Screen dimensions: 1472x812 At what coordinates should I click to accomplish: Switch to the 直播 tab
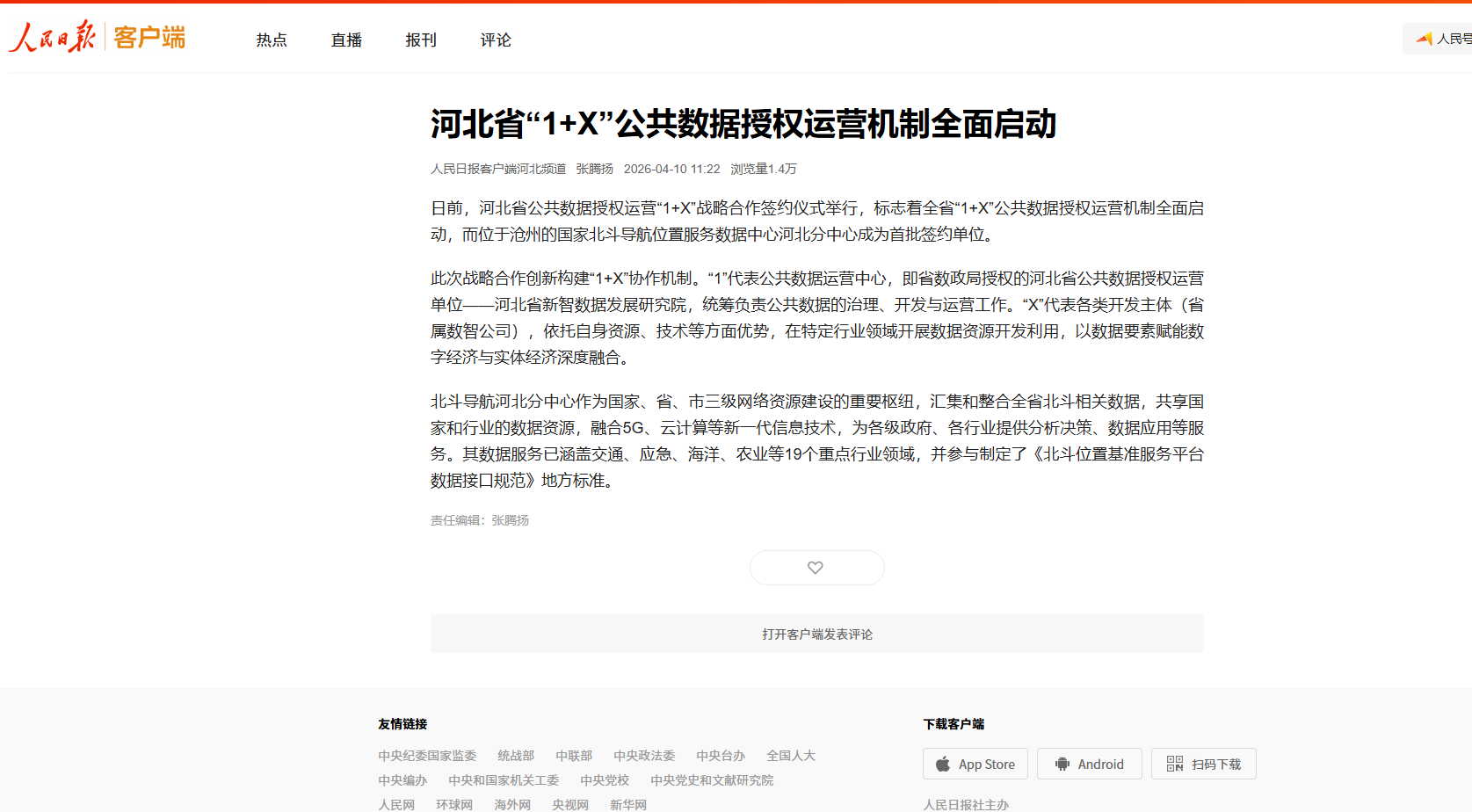click(x=346, y=40)
